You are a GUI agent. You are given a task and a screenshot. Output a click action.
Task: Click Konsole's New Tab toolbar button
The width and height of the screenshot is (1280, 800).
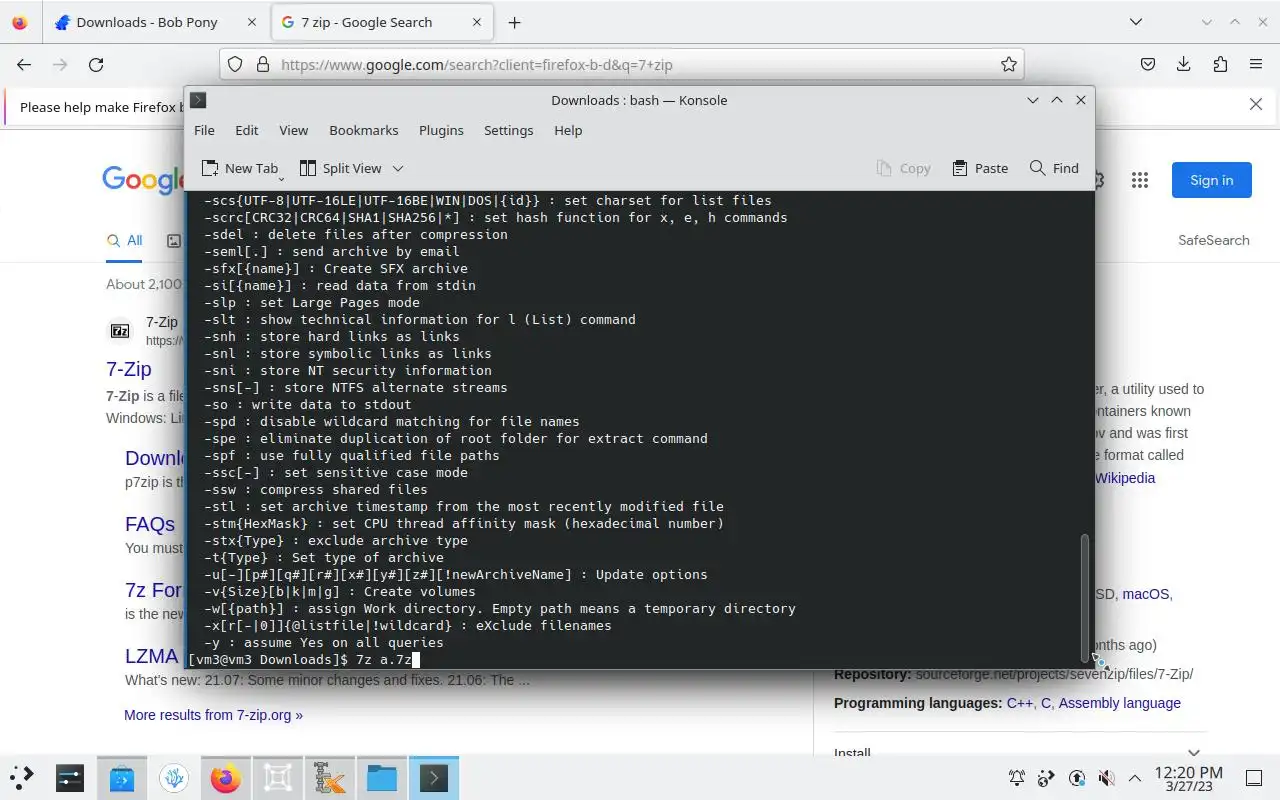240,168
